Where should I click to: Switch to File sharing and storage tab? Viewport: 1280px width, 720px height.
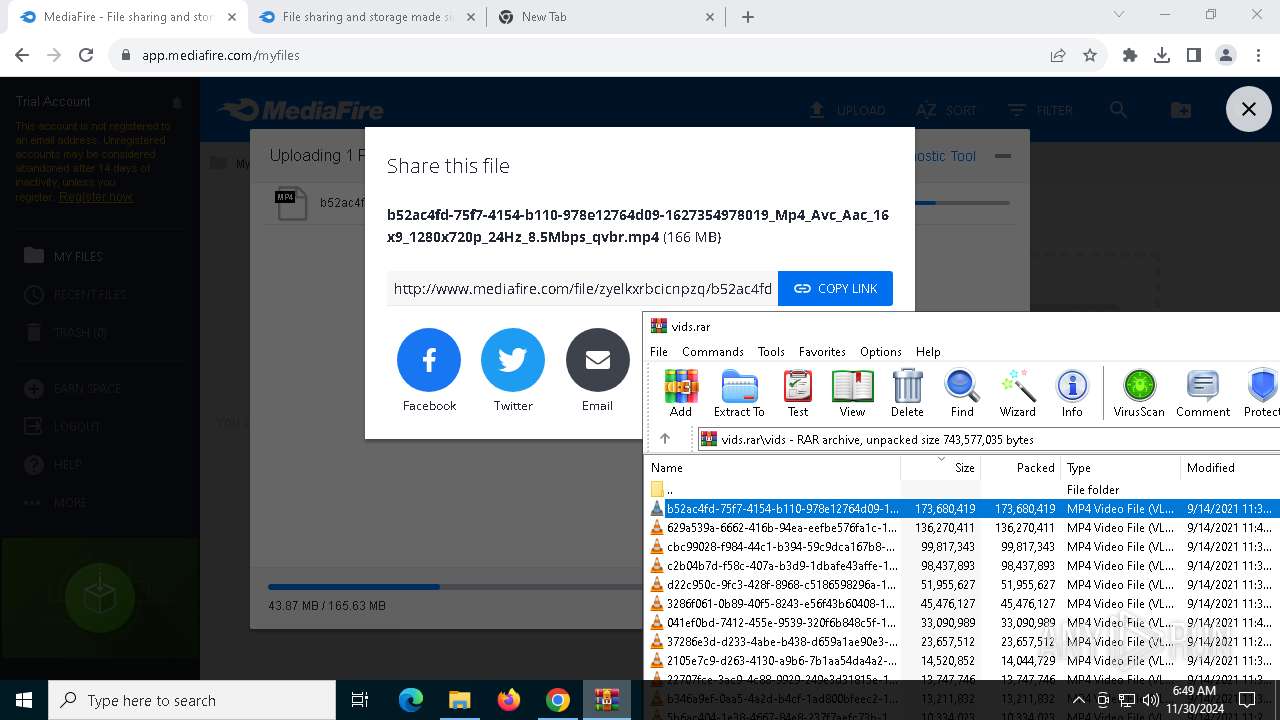tap(365, 17)
